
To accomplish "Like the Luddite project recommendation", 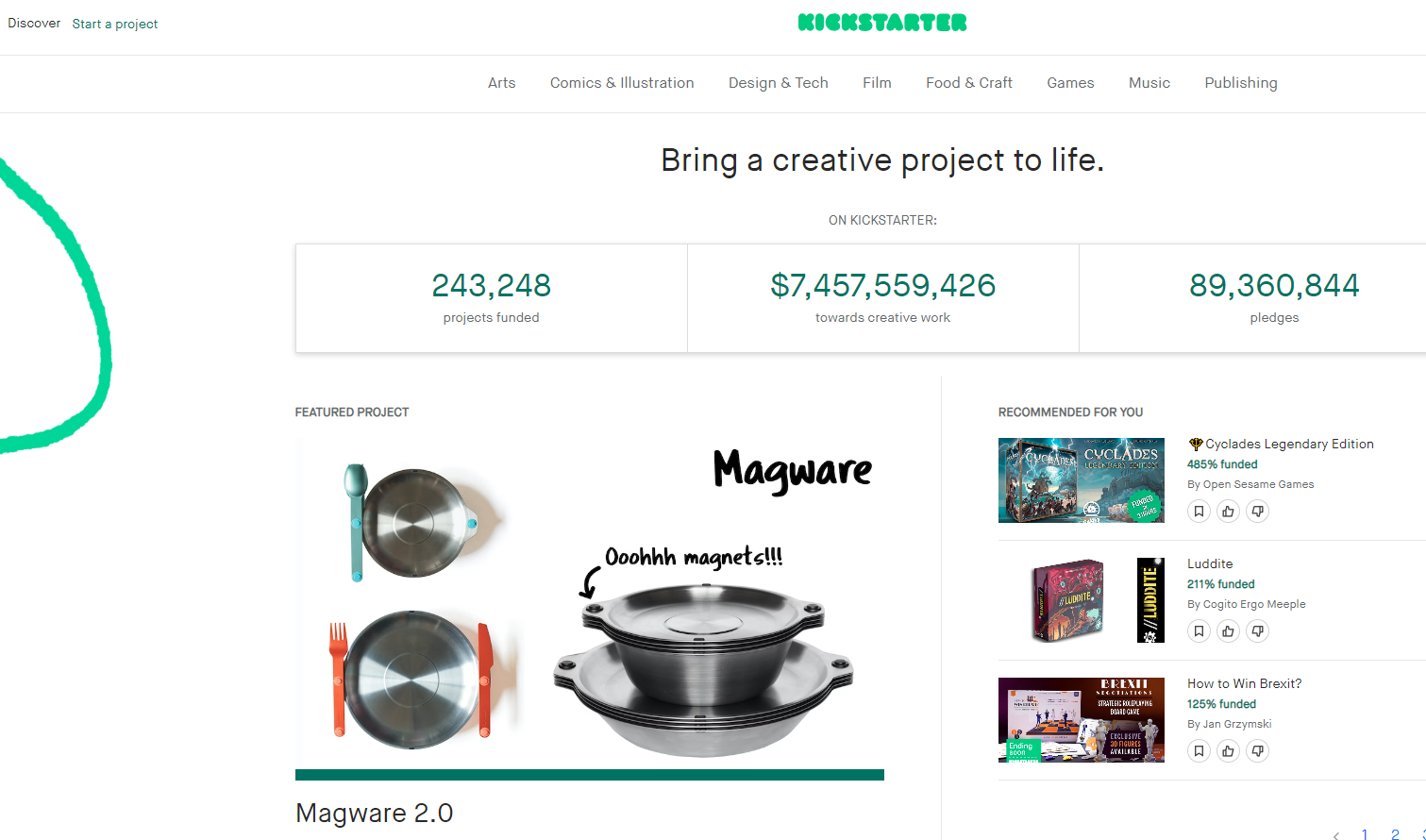I will click(x=1228, y=631).
